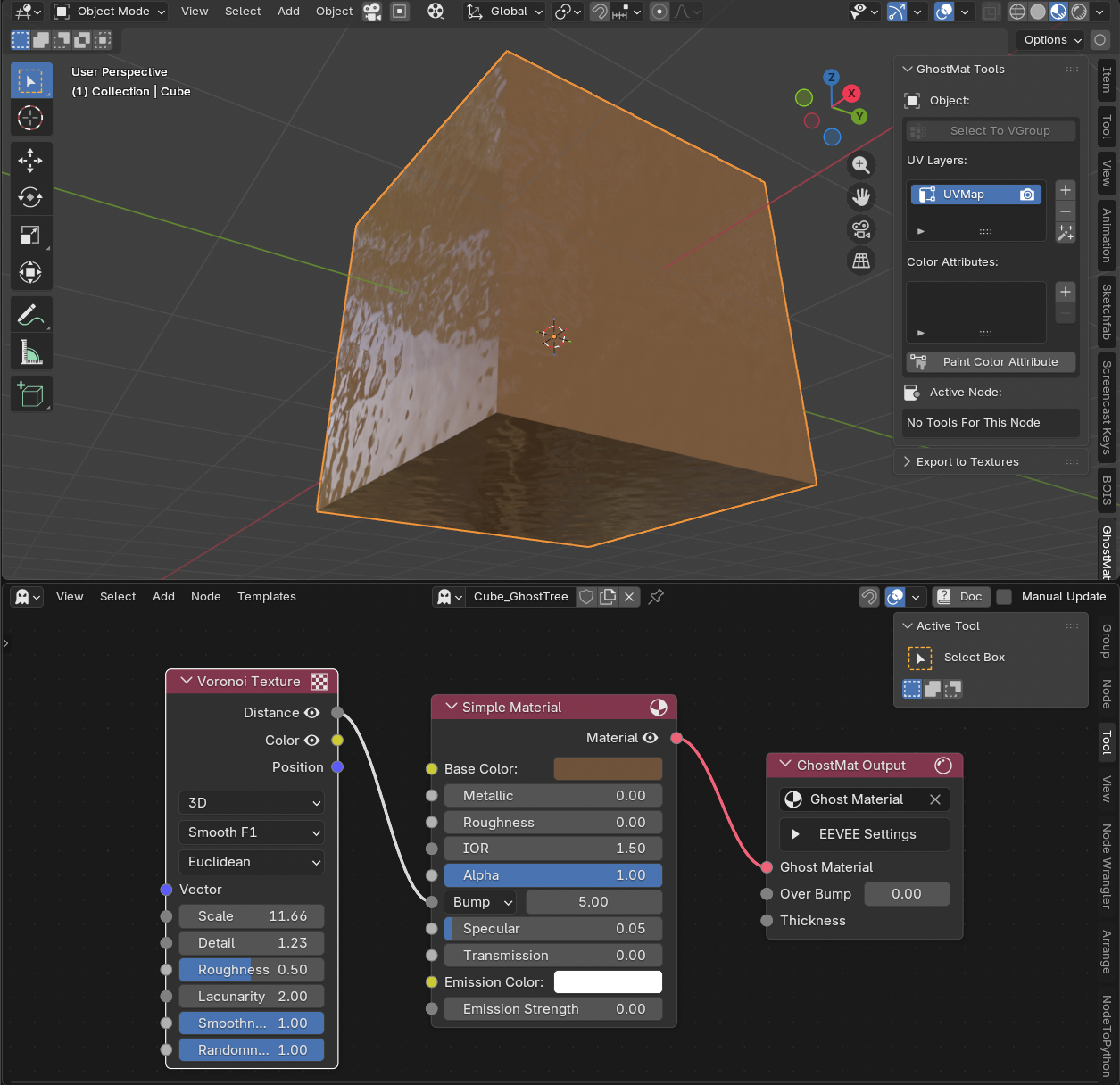Click the Scale value field in Voronoi Texture
The image size is (1120, 1085).
click(x=252, y=916)
